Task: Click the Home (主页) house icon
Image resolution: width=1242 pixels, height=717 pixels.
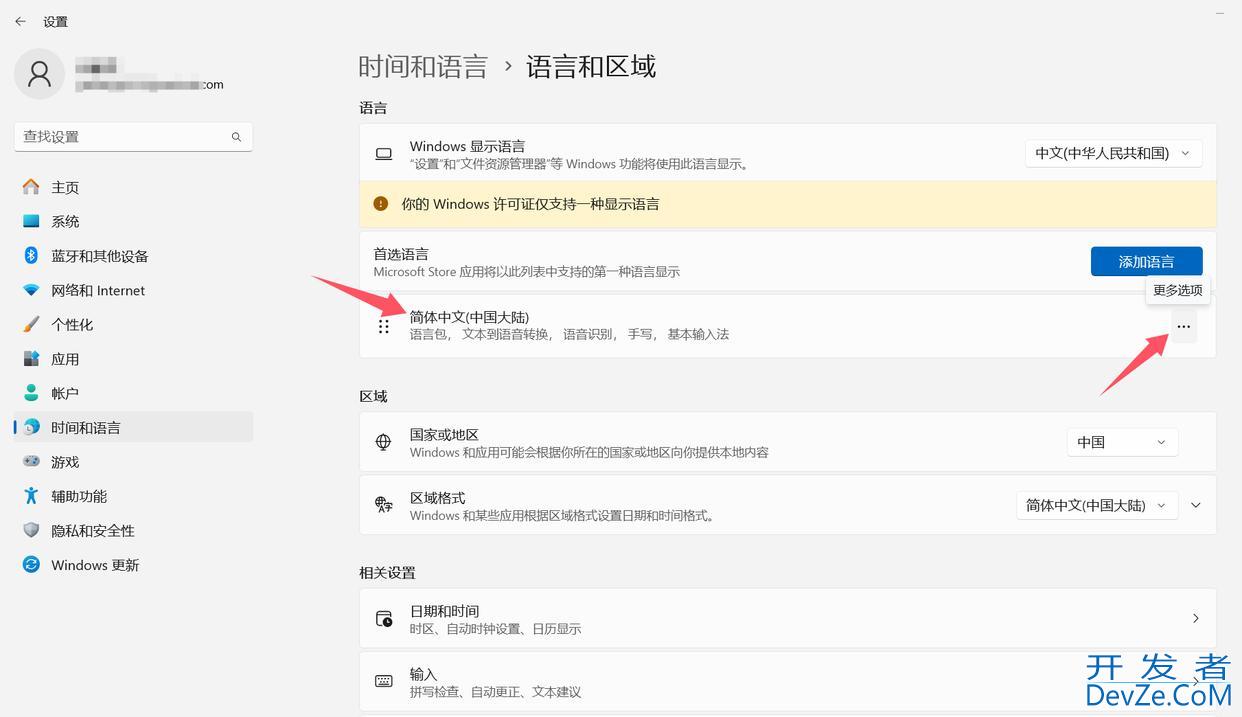Action: coord(31,187)
